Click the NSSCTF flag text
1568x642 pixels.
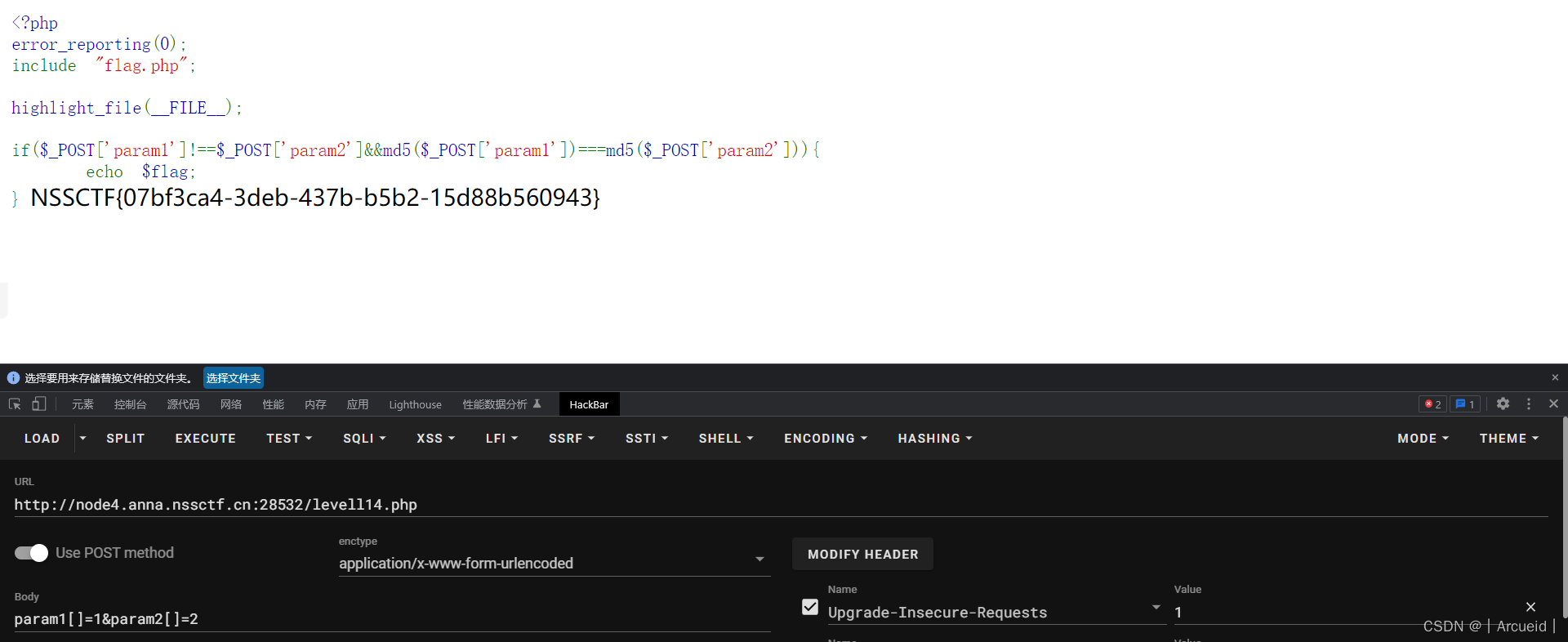pos(315,198)
